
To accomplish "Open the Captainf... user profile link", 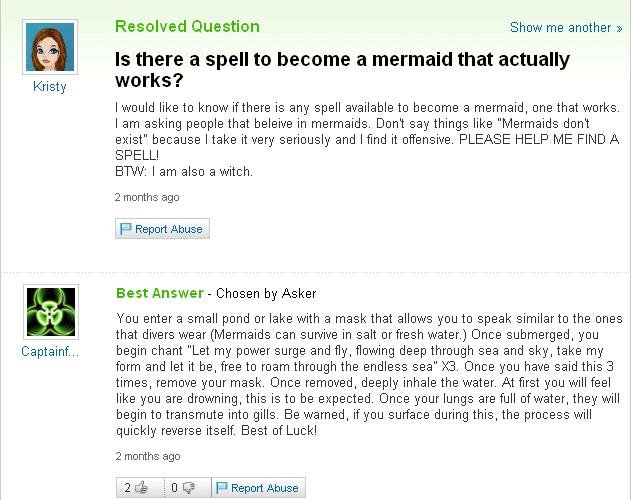I will (x=49, y=352).
